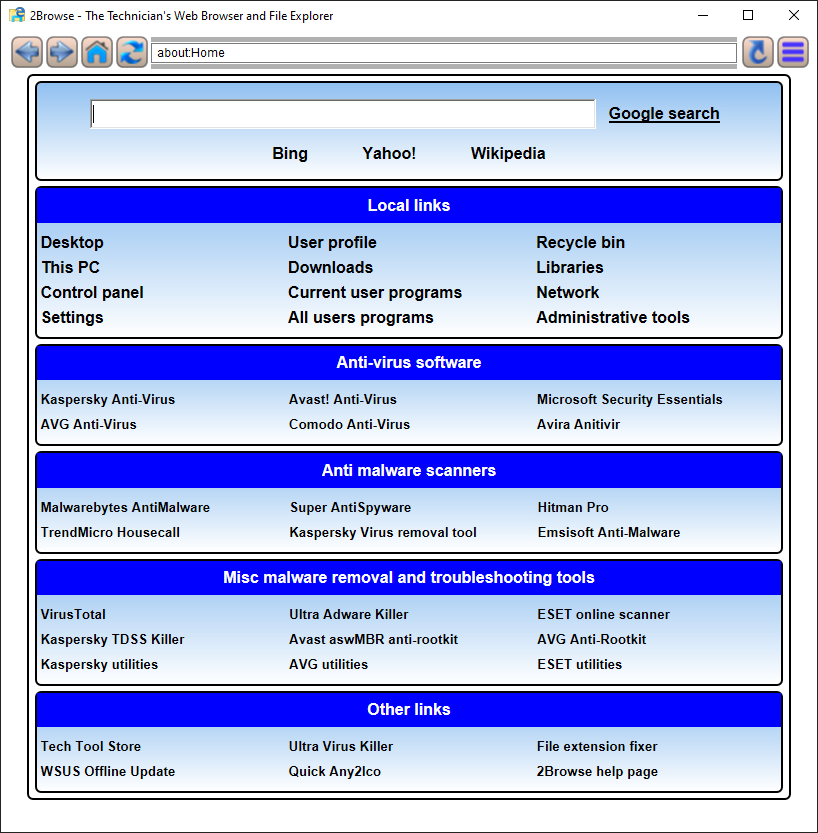Open the Control panel local link
The image size is (818, 833).
coord(92,293)
